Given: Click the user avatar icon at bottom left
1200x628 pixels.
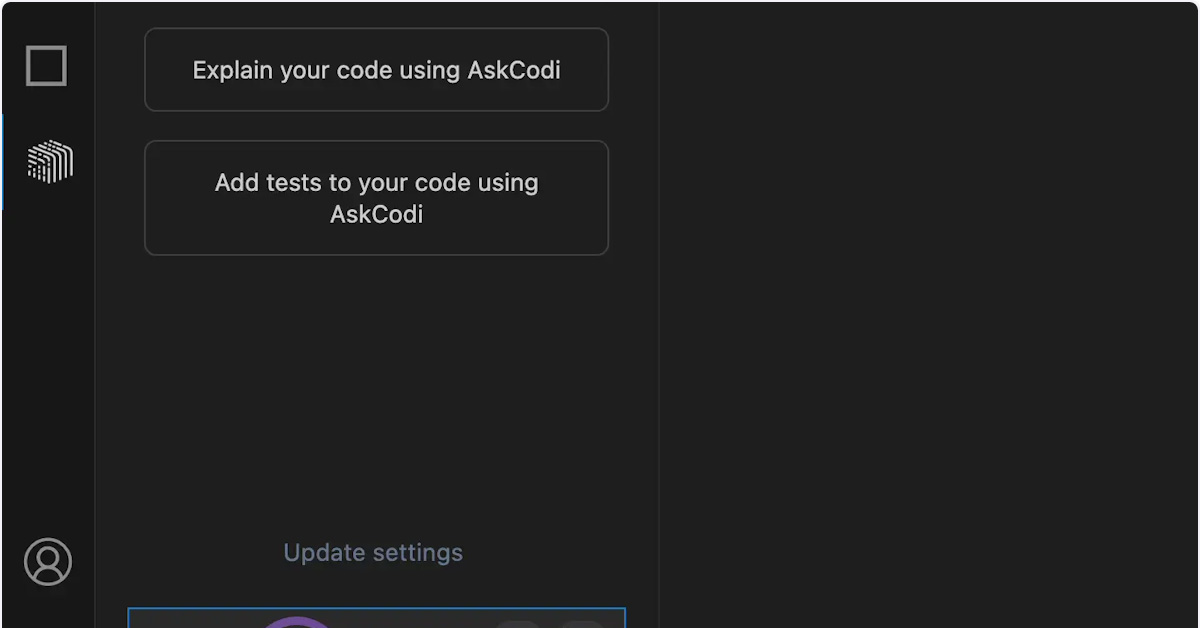Looking at the screenshot, I should click(x=48, y=561).
